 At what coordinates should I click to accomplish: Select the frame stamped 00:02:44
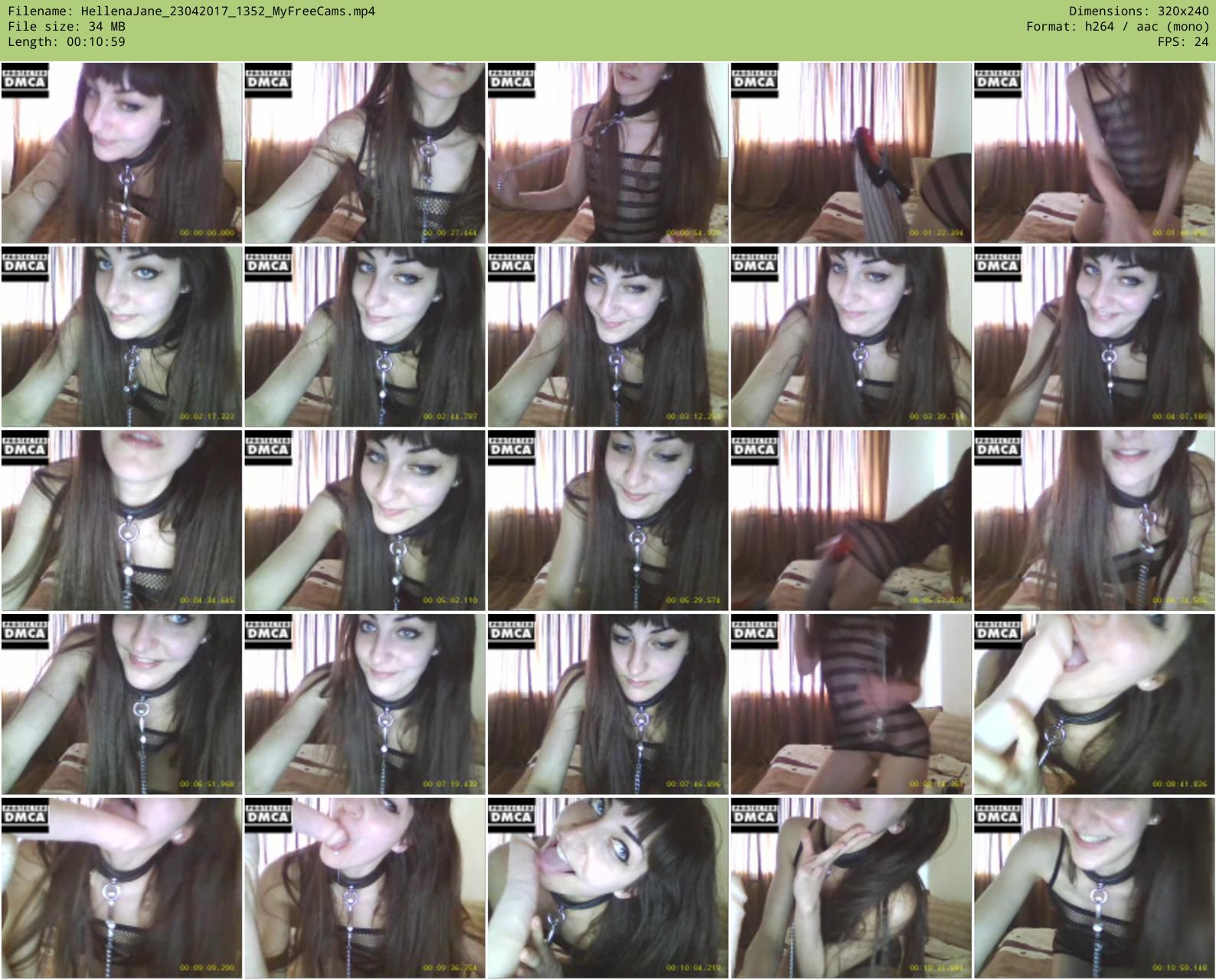364,337
